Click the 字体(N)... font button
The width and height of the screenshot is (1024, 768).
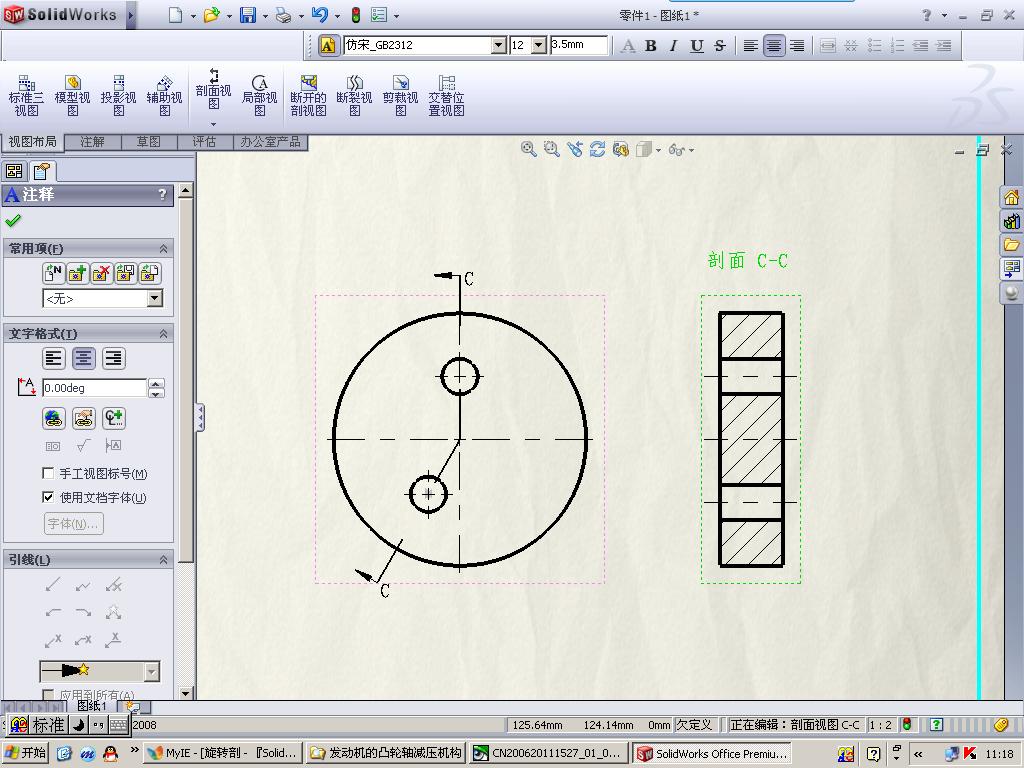coord(73,524)
